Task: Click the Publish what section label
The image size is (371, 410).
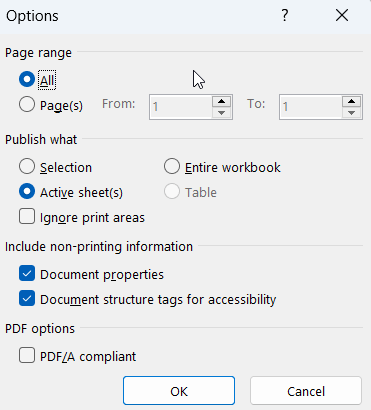Action: (41, 139)
